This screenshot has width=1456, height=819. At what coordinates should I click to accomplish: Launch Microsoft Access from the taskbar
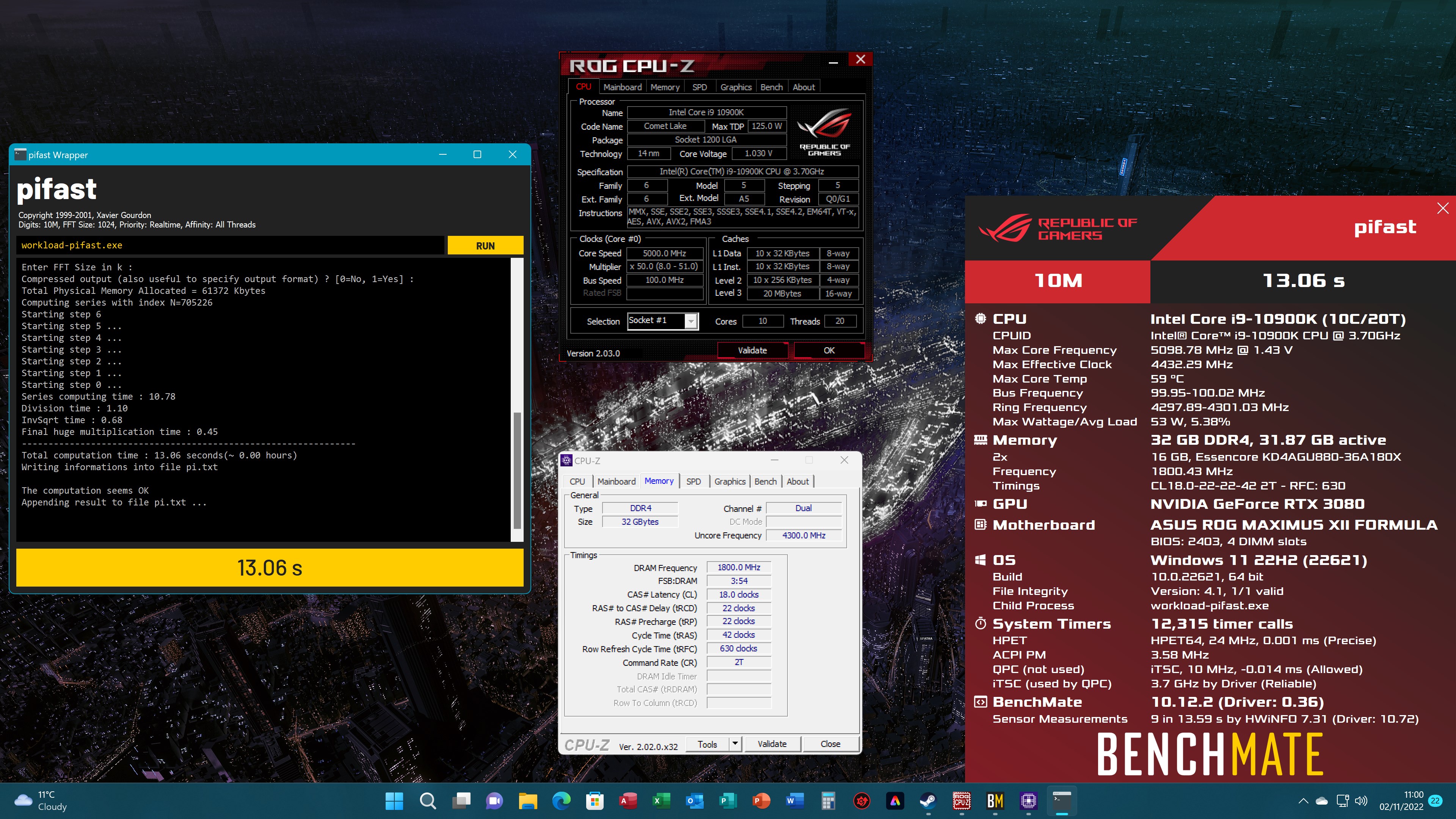[x=628, y=800]
